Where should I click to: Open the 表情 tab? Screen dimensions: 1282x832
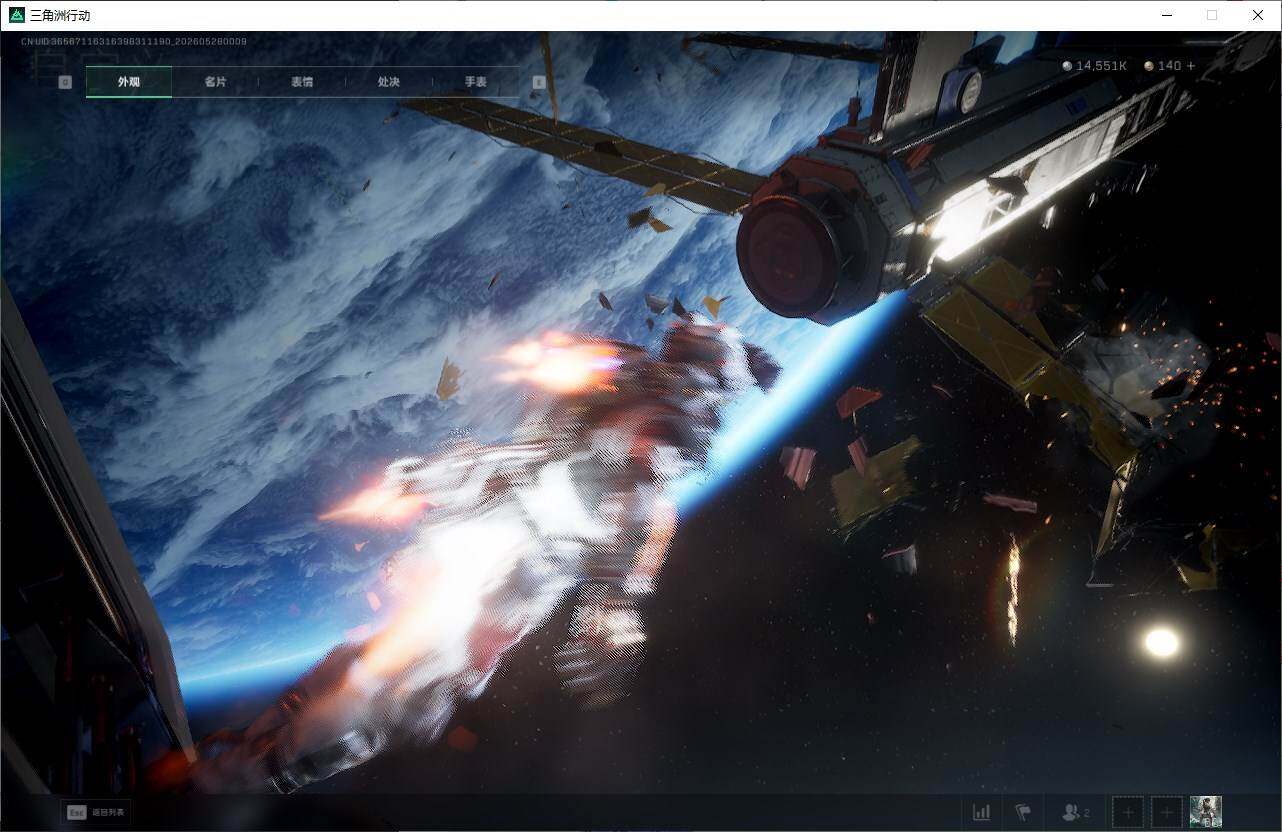click(x=302, y=82)
